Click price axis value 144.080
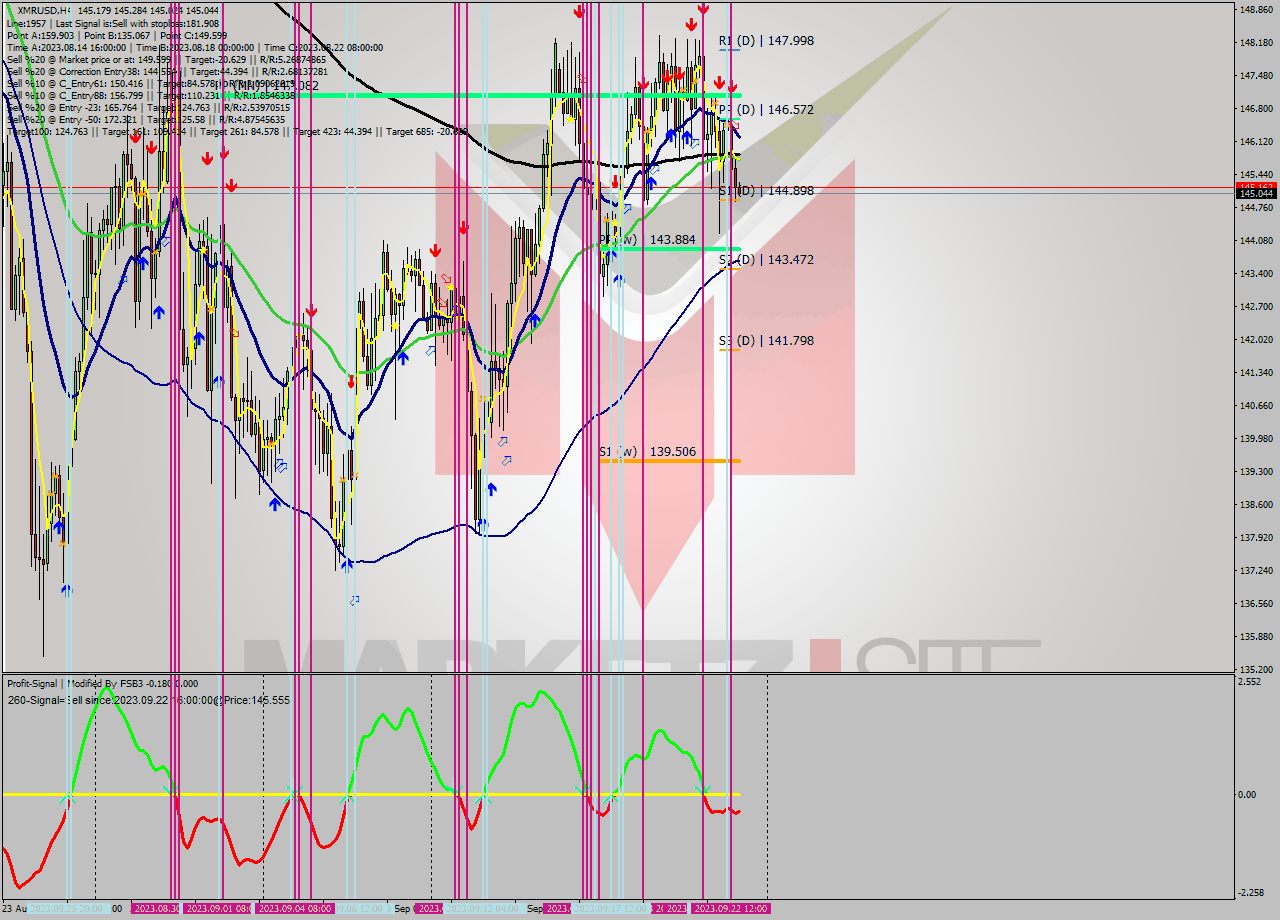 pos(1256,240)
